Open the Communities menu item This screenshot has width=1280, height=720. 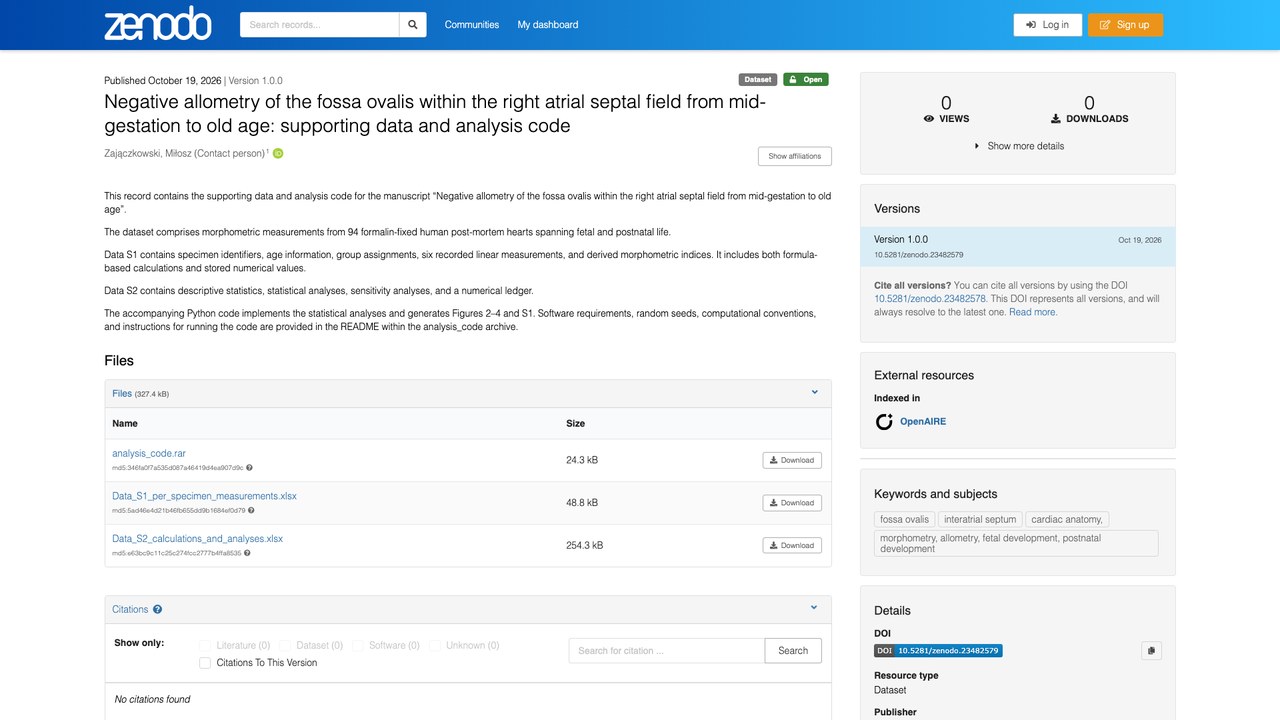click(472, 25)
